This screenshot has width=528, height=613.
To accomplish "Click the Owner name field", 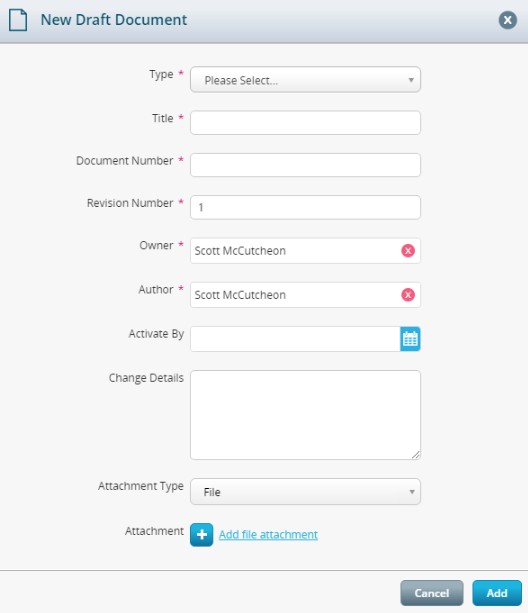I will click(x=295, y=251).
